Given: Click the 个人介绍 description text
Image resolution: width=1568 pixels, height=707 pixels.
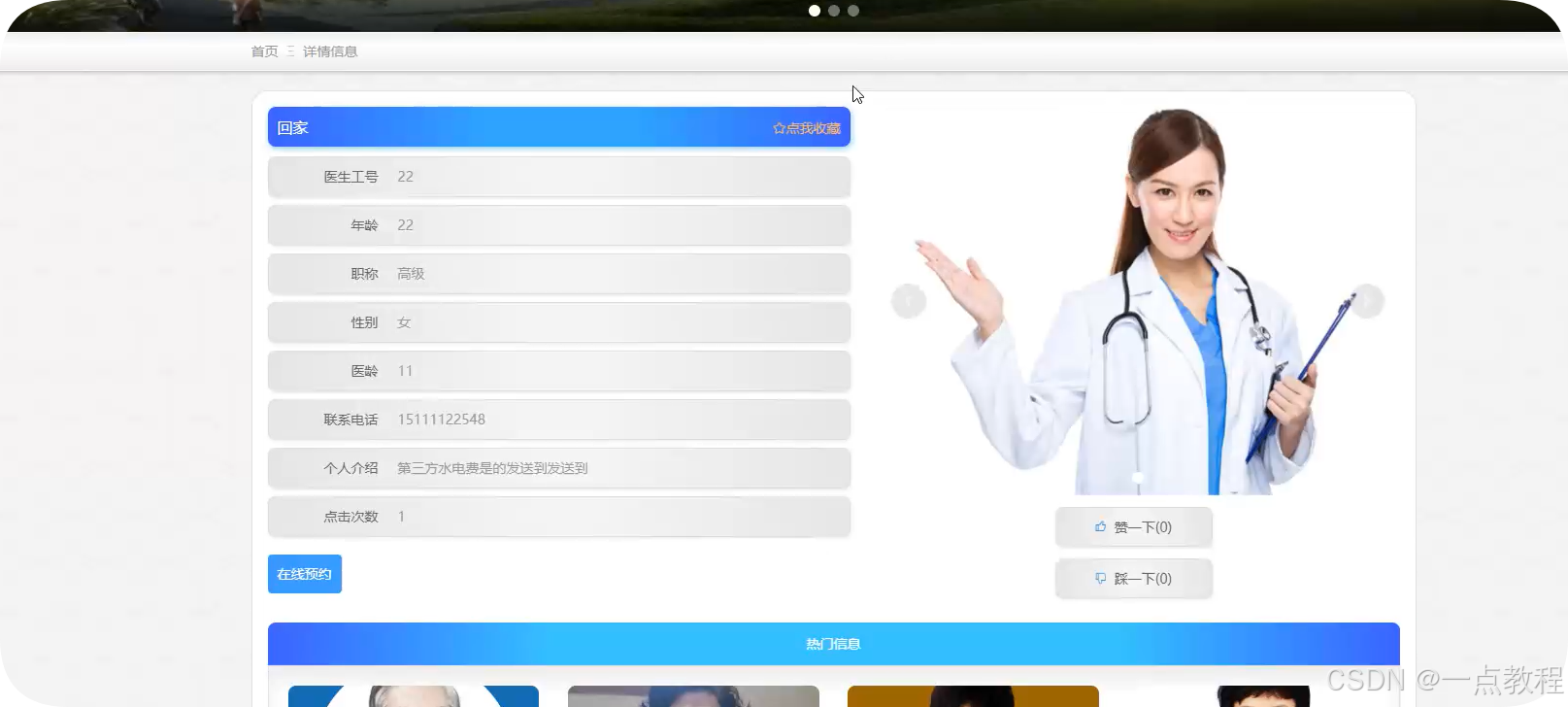Looking at the screenshot, I should click(x=492, y=468).
